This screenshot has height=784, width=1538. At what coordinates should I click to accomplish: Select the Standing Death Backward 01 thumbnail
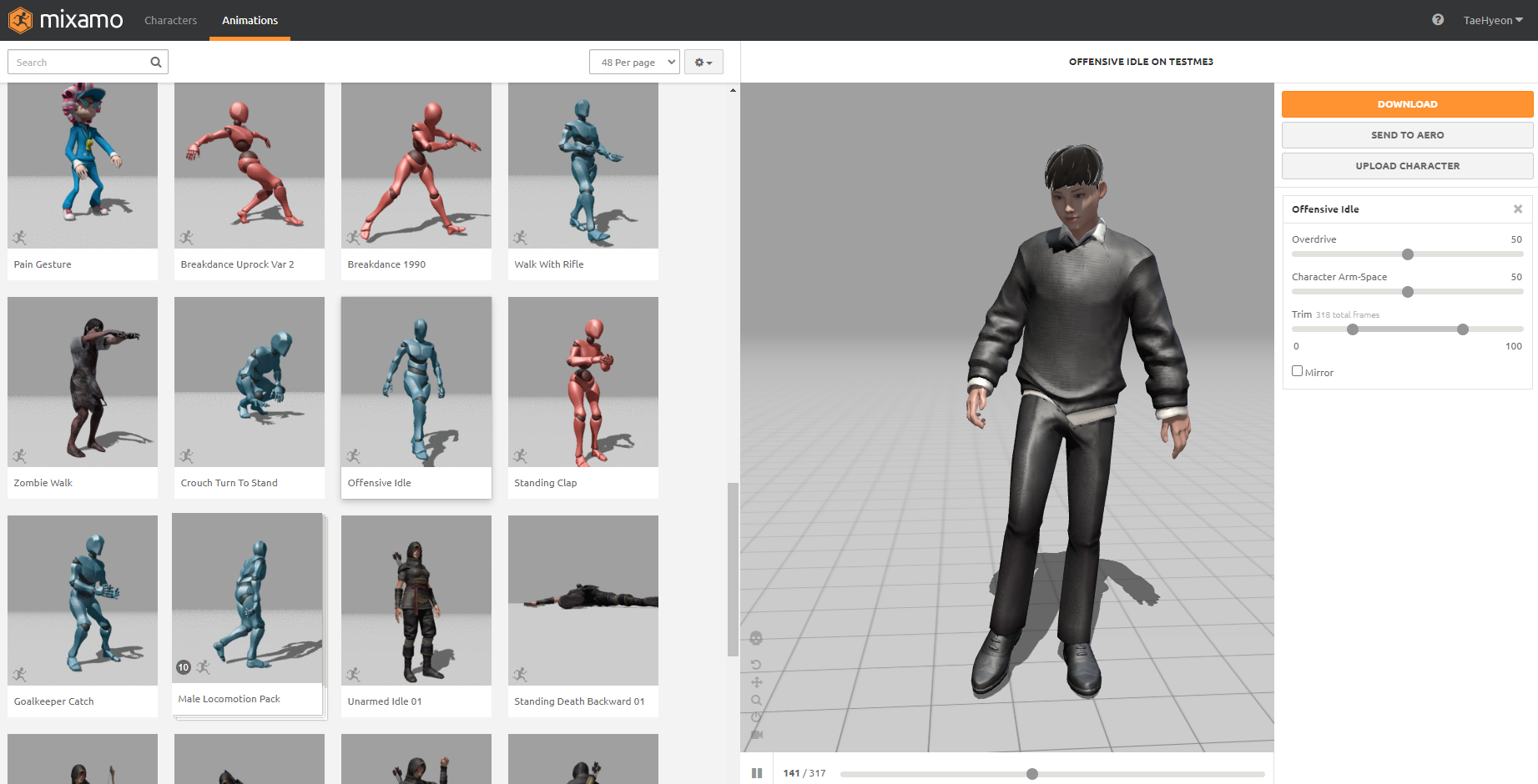583,601
